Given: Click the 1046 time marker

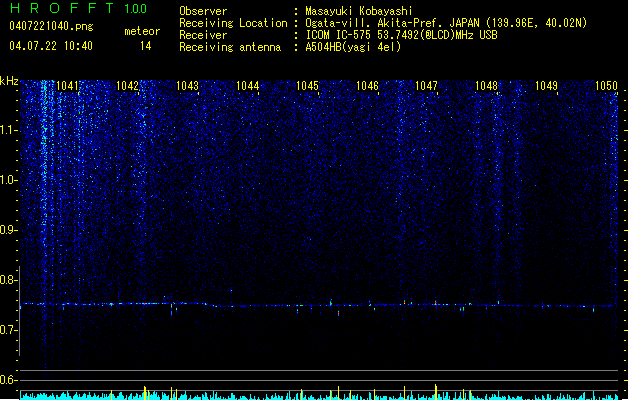Looking at the screenshot, I should [367, 86].
